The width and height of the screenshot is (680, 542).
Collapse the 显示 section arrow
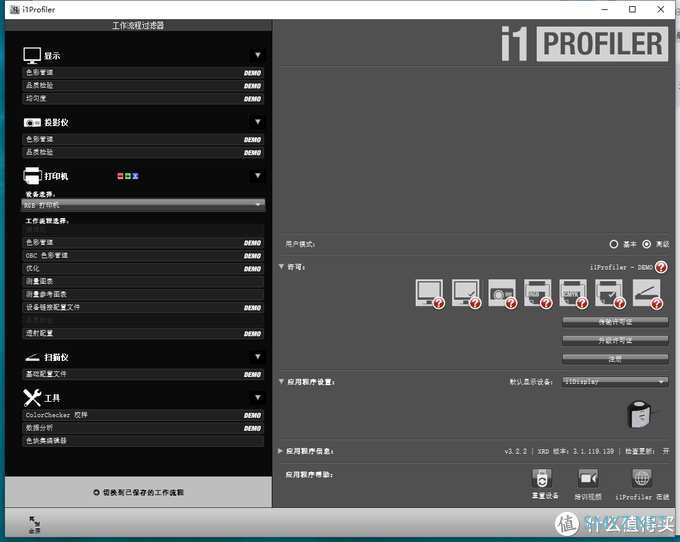click(258, 55)
